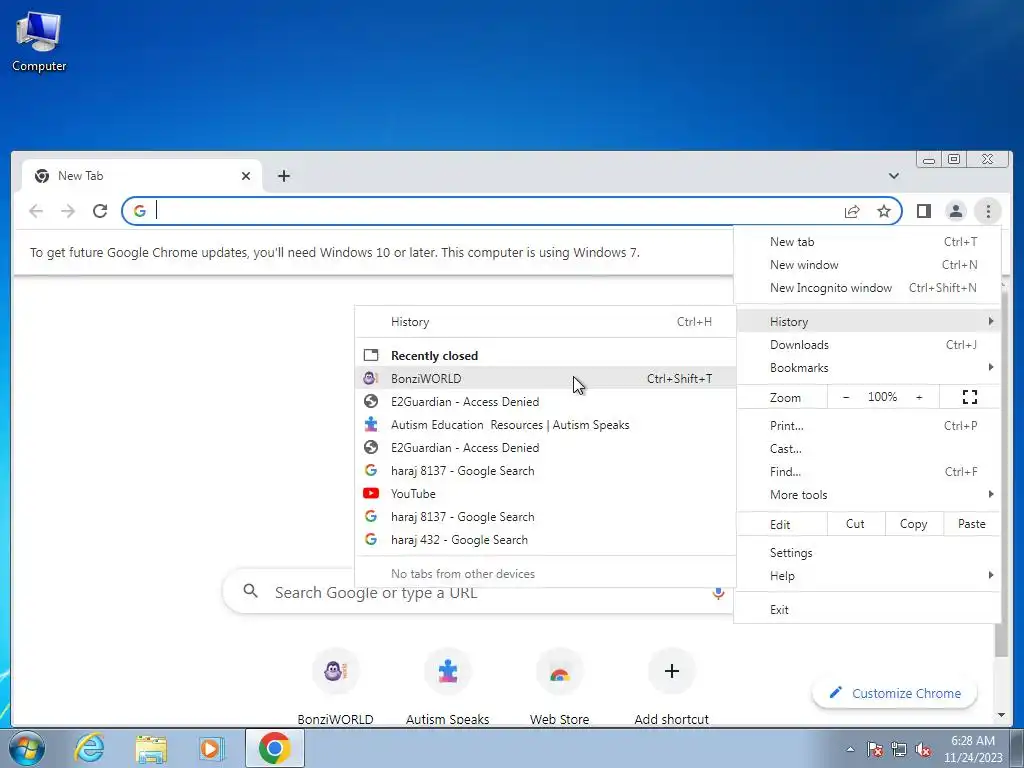Choose Exit in Chrome menu
This screenshot has height=768, width=1024.
tap(867, 609)
